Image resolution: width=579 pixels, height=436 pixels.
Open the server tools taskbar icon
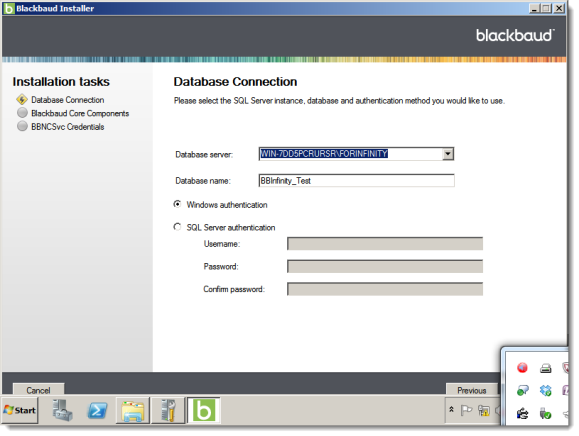point(168,410)
